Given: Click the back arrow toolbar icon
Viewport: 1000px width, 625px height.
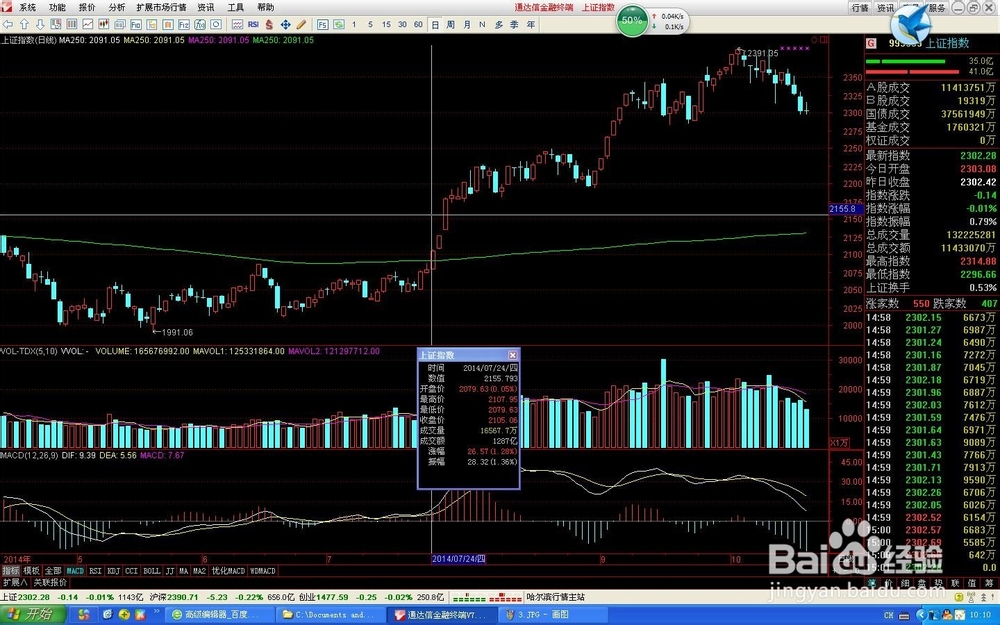Looking at the screenshot, I should click(x=8, y=24).
